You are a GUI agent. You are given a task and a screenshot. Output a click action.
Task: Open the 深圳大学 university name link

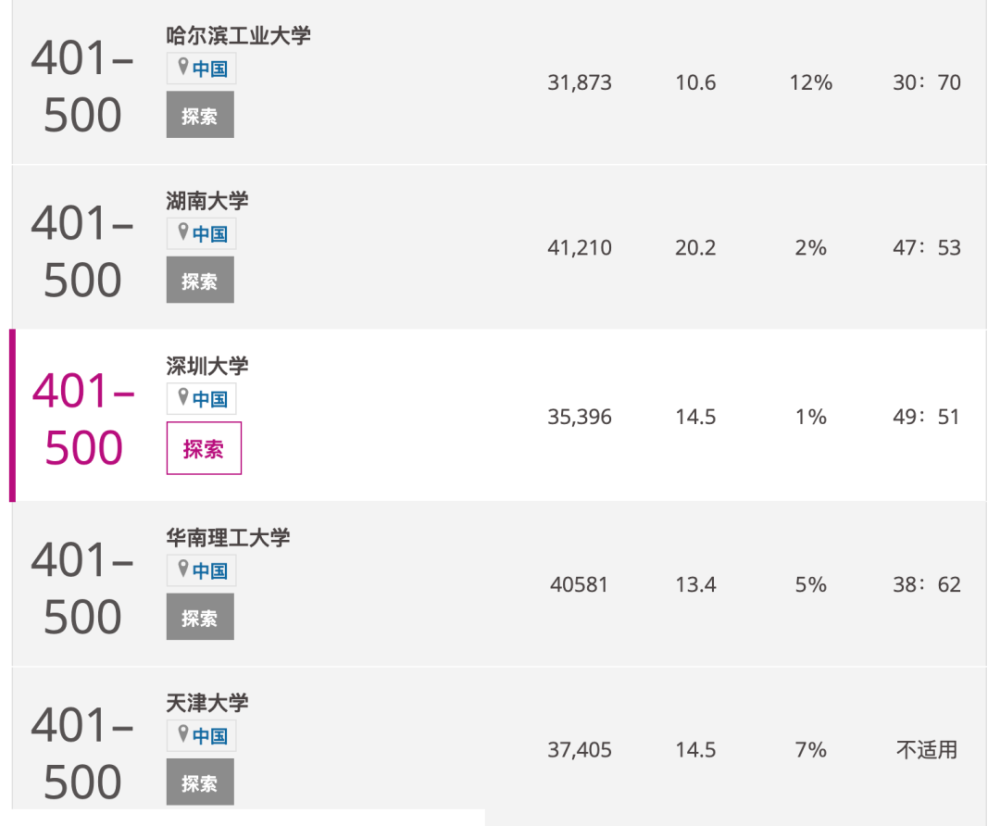coord(207,366)
